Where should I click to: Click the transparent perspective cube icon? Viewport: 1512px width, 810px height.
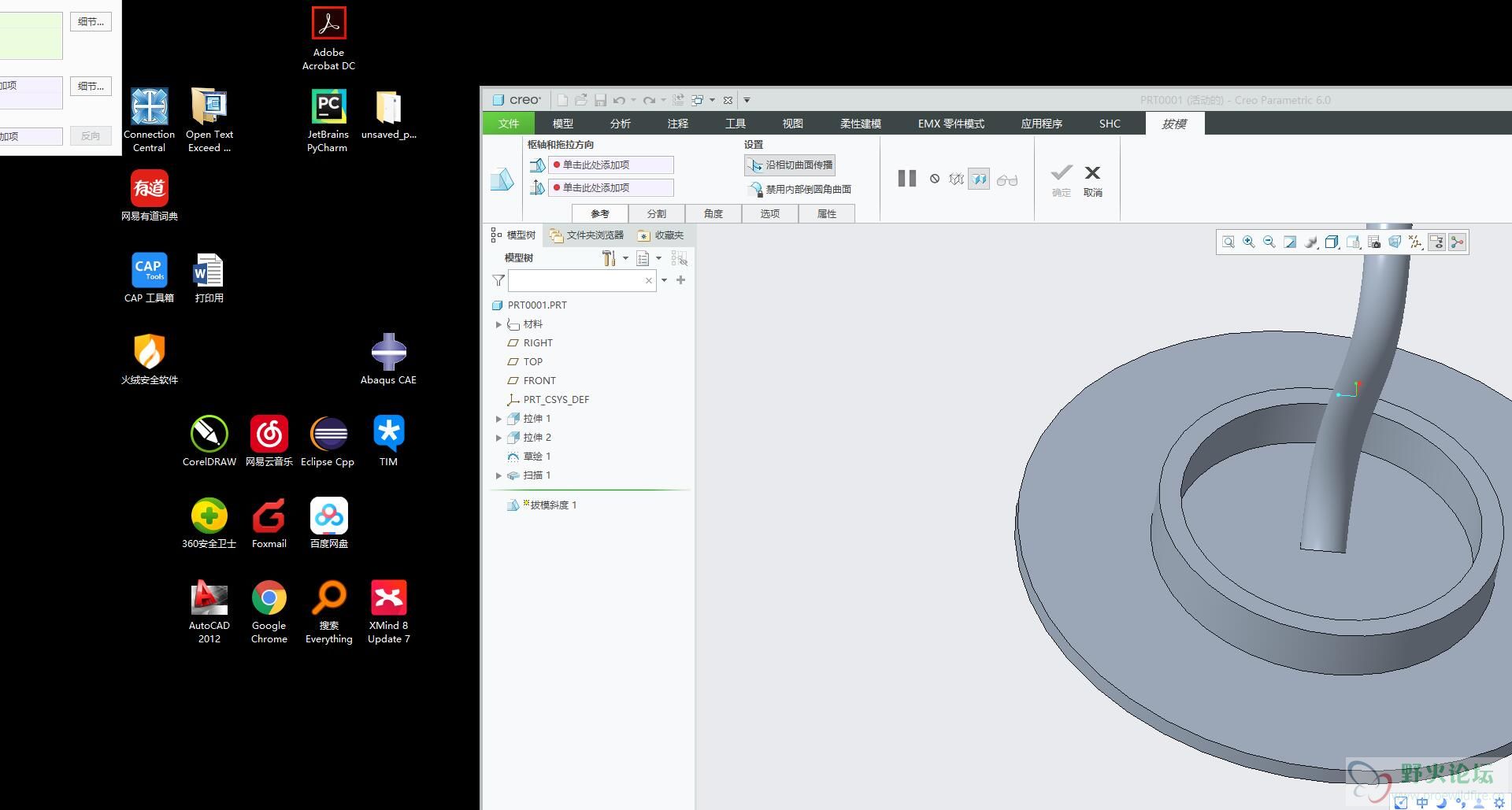coord(1395,242)
